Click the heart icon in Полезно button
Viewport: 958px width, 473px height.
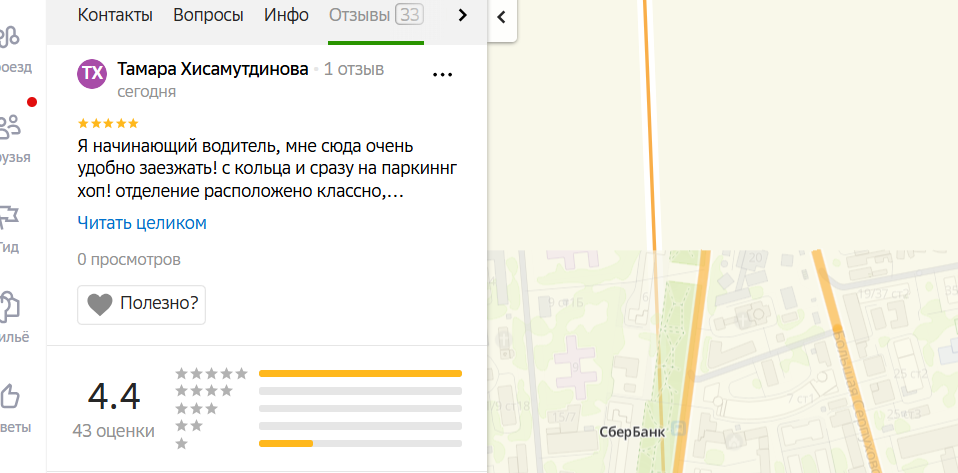pyautogui.click(x=100, y=304)
